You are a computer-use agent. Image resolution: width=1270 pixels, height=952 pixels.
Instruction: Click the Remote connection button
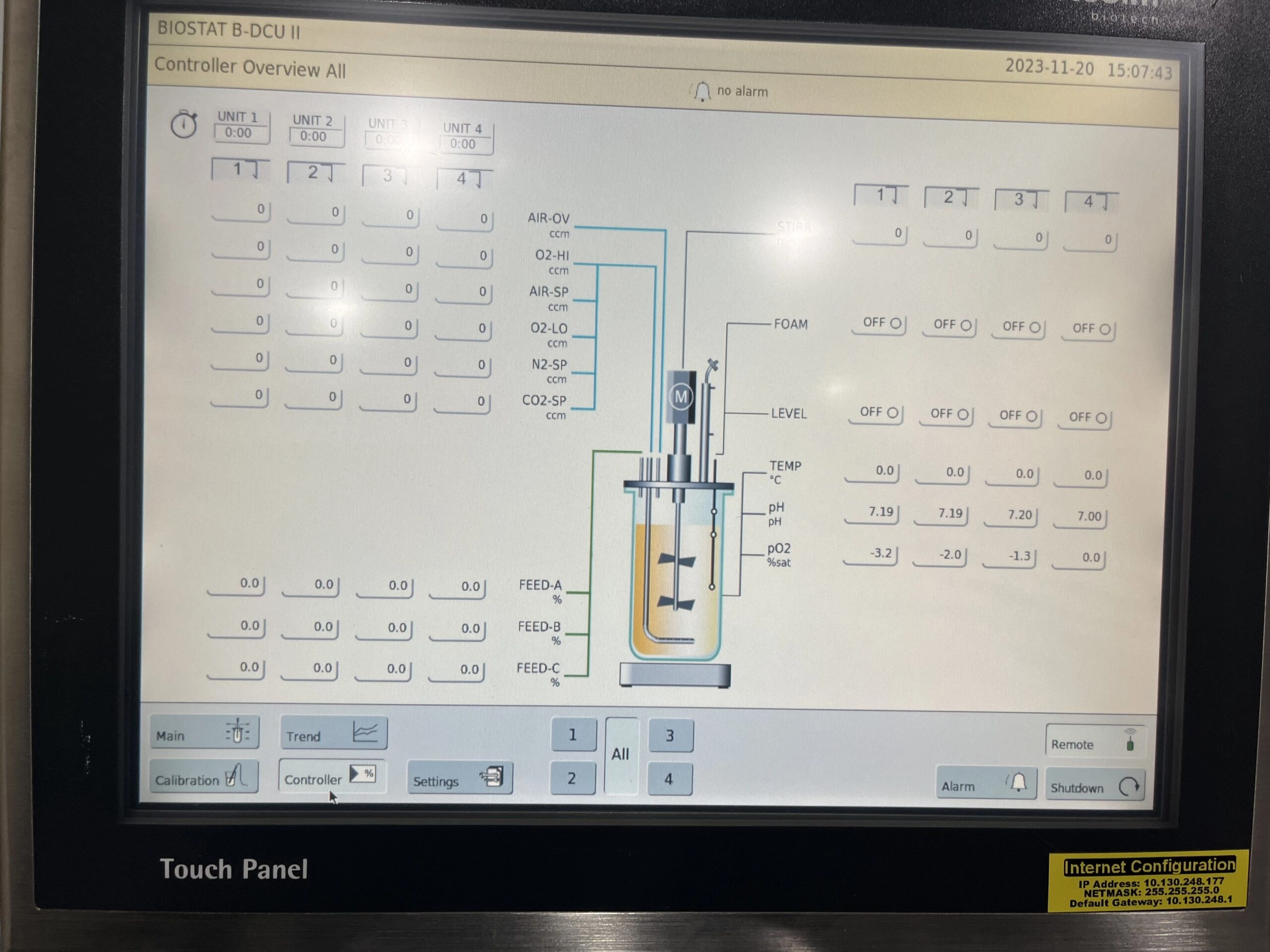(1094, 743)
